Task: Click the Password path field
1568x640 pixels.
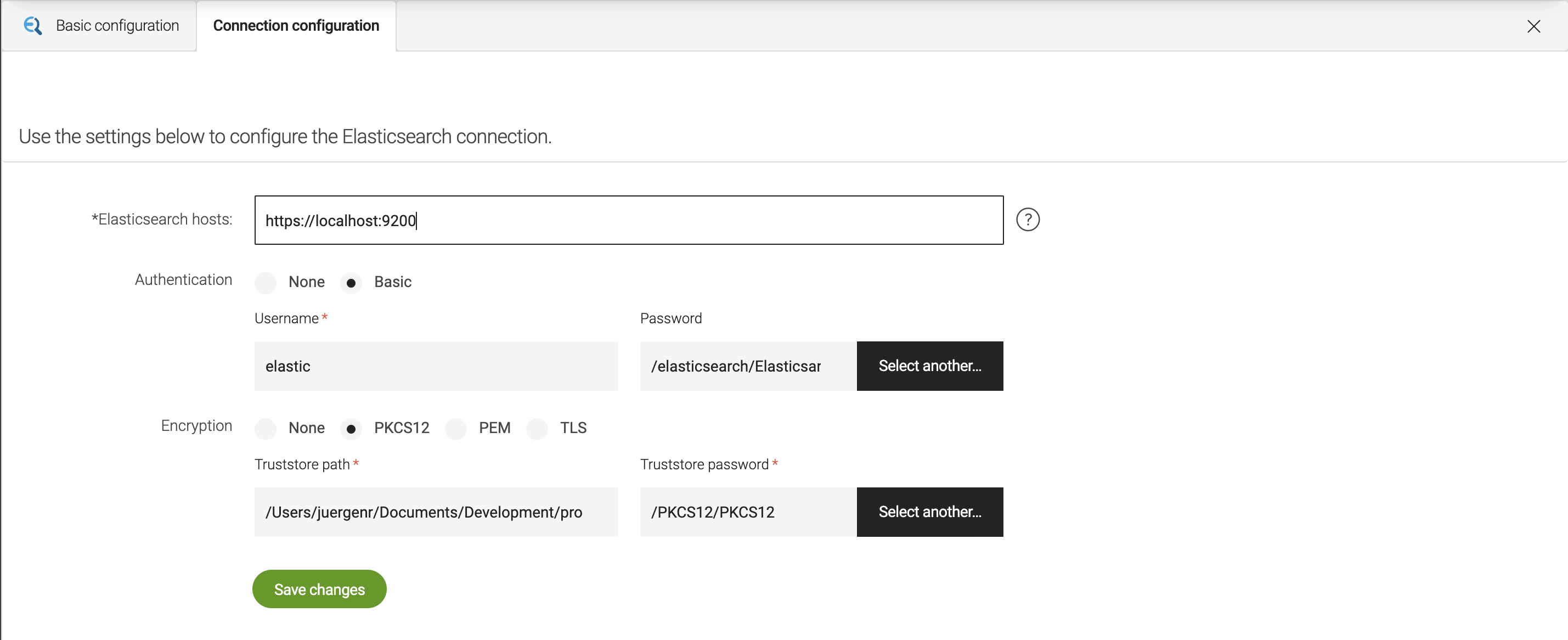Action: [748, 366]
